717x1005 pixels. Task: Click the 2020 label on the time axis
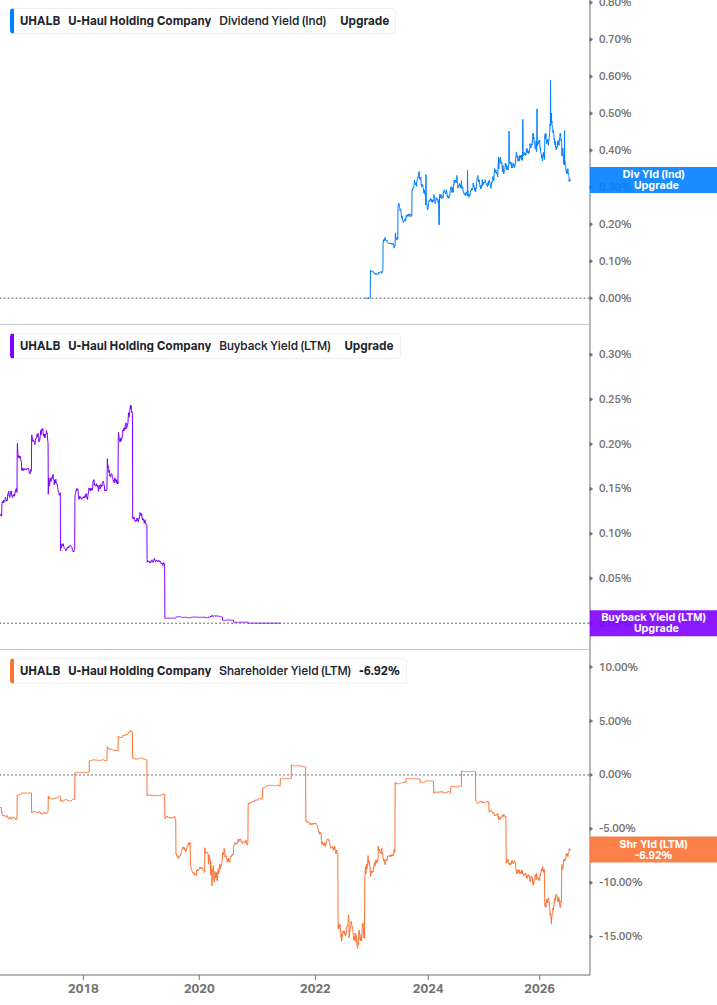coord(199,989)
